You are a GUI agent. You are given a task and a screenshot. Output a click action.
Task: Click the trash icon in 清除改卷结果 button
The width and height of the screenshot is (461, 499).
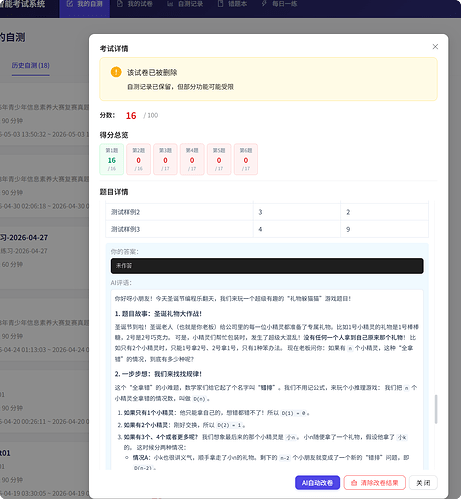point(354,483)
